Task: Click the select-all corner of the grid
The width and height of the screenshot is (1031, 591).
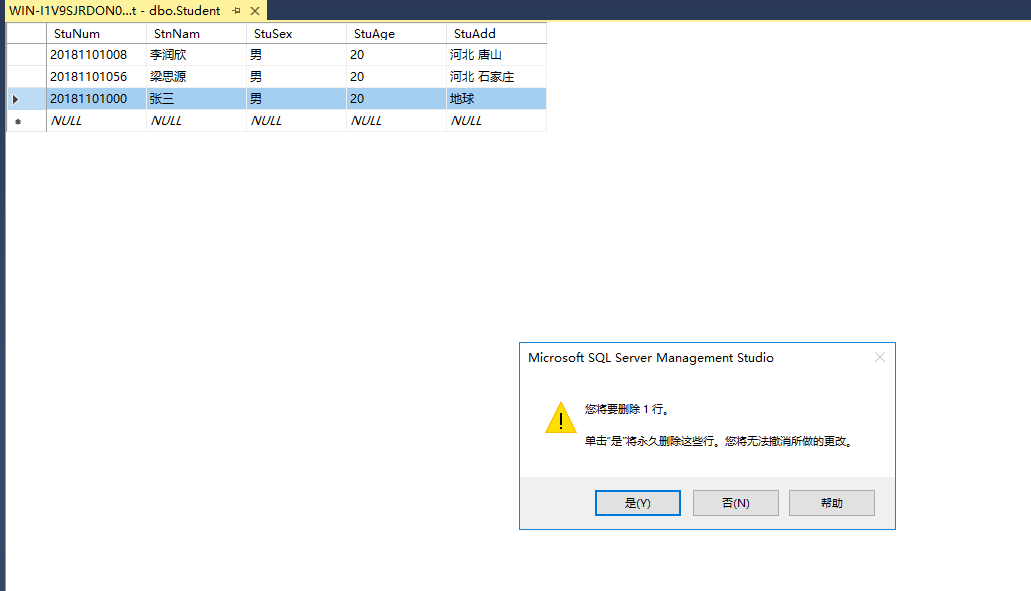Action: [x=26, y=34]
